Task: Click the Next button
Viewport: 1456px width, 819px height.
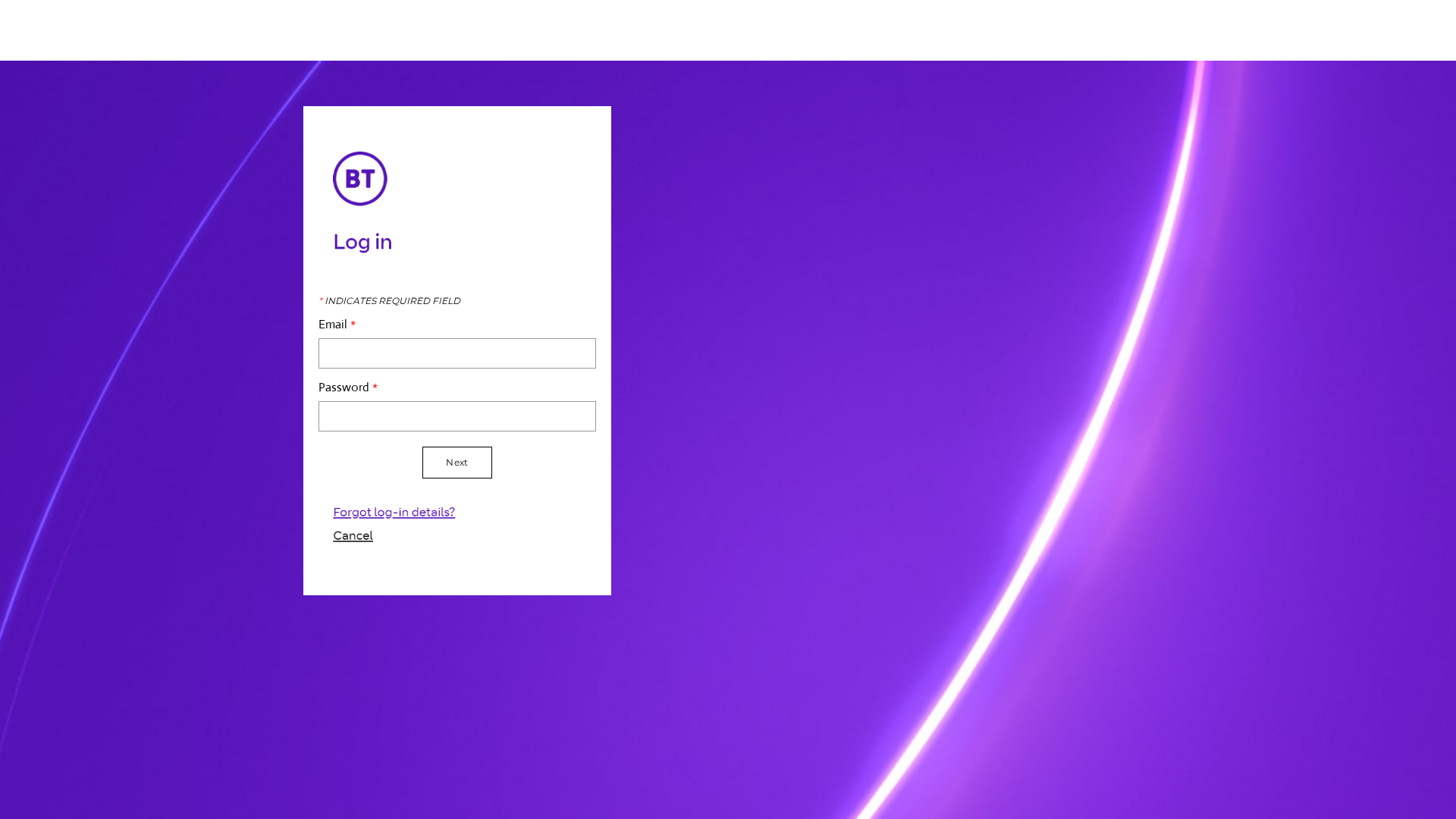Action: tap(457, 462)
